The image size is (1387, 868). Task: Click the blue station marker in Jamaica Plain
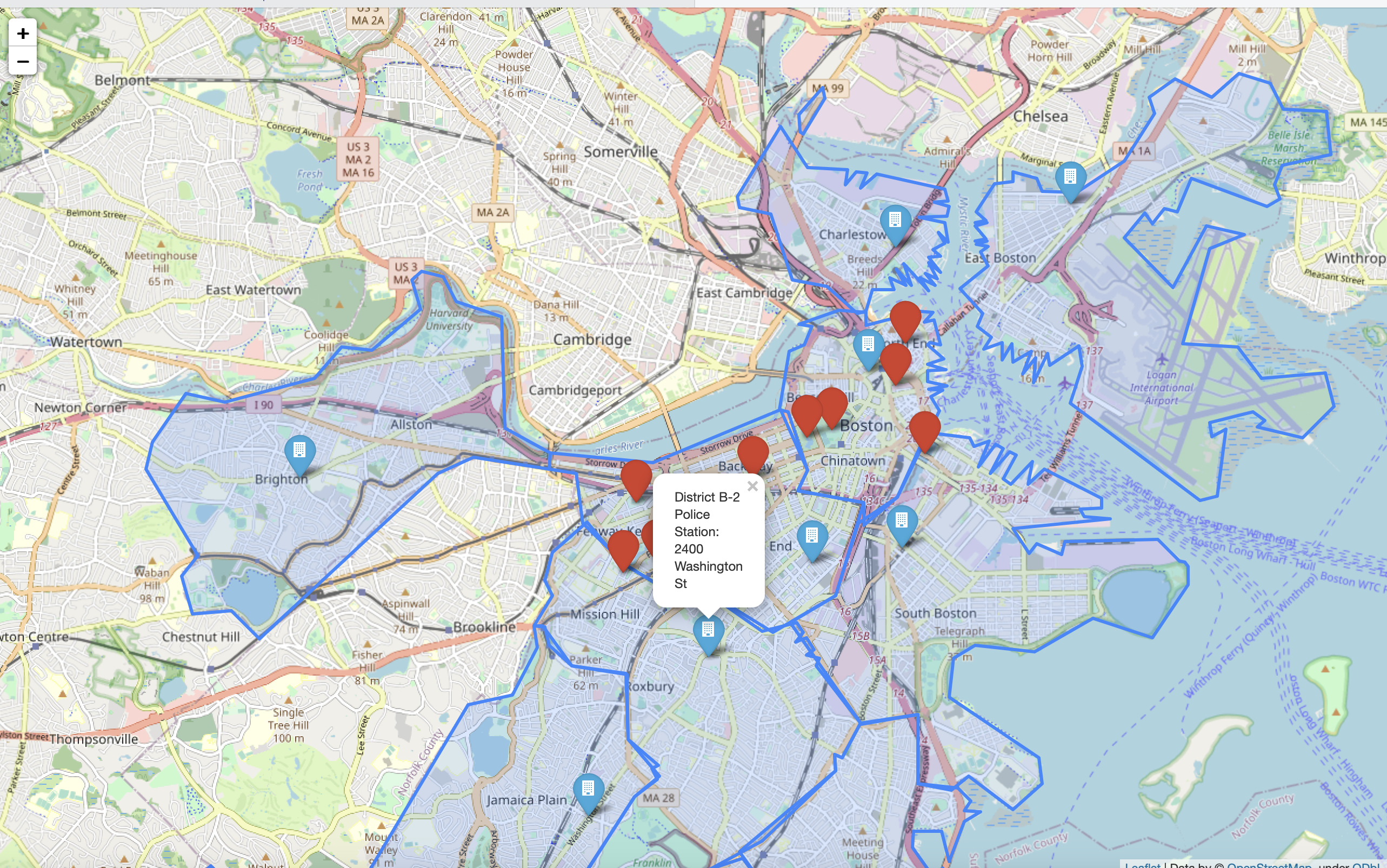pos(588,789)
